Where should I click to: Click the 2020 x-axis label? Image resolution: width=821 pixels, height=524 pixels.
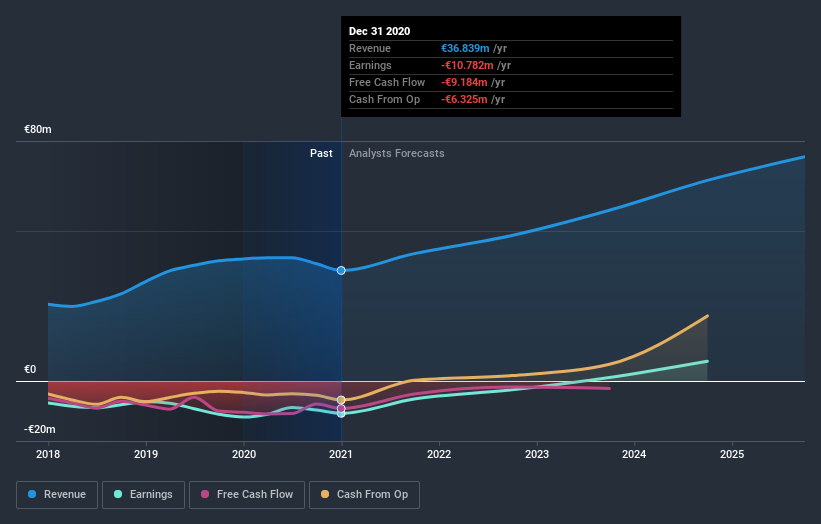pos(244,454)
